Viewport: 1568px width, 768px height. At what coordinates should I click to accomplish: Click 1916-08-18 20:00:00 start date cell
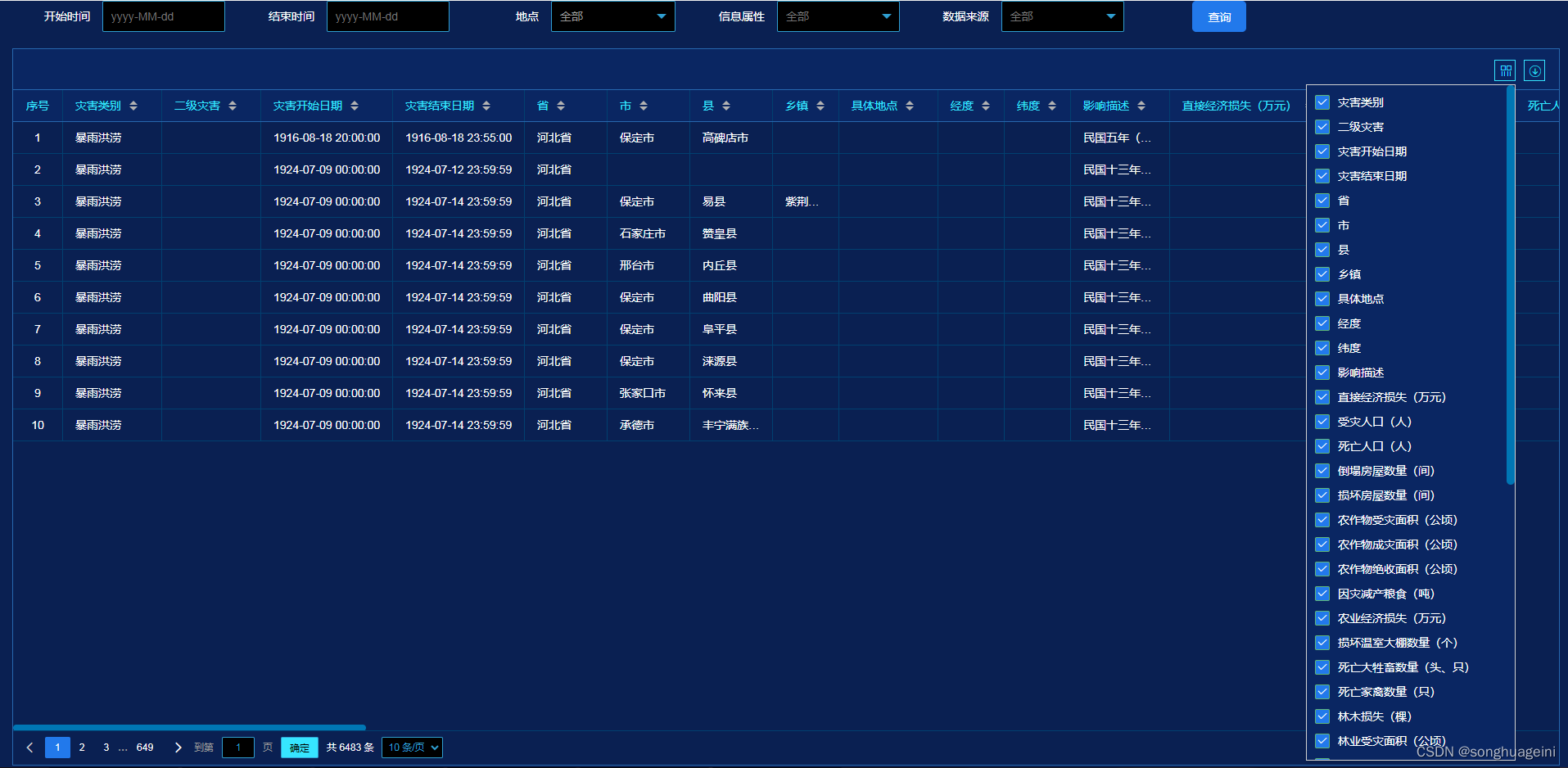327,138
